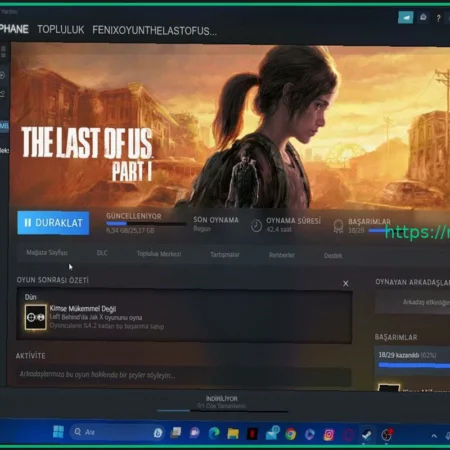Image resolution: width=450 pixels, height=450 pixels.
Task: Pause the update with Duraklat
Action: click(53, 223)
